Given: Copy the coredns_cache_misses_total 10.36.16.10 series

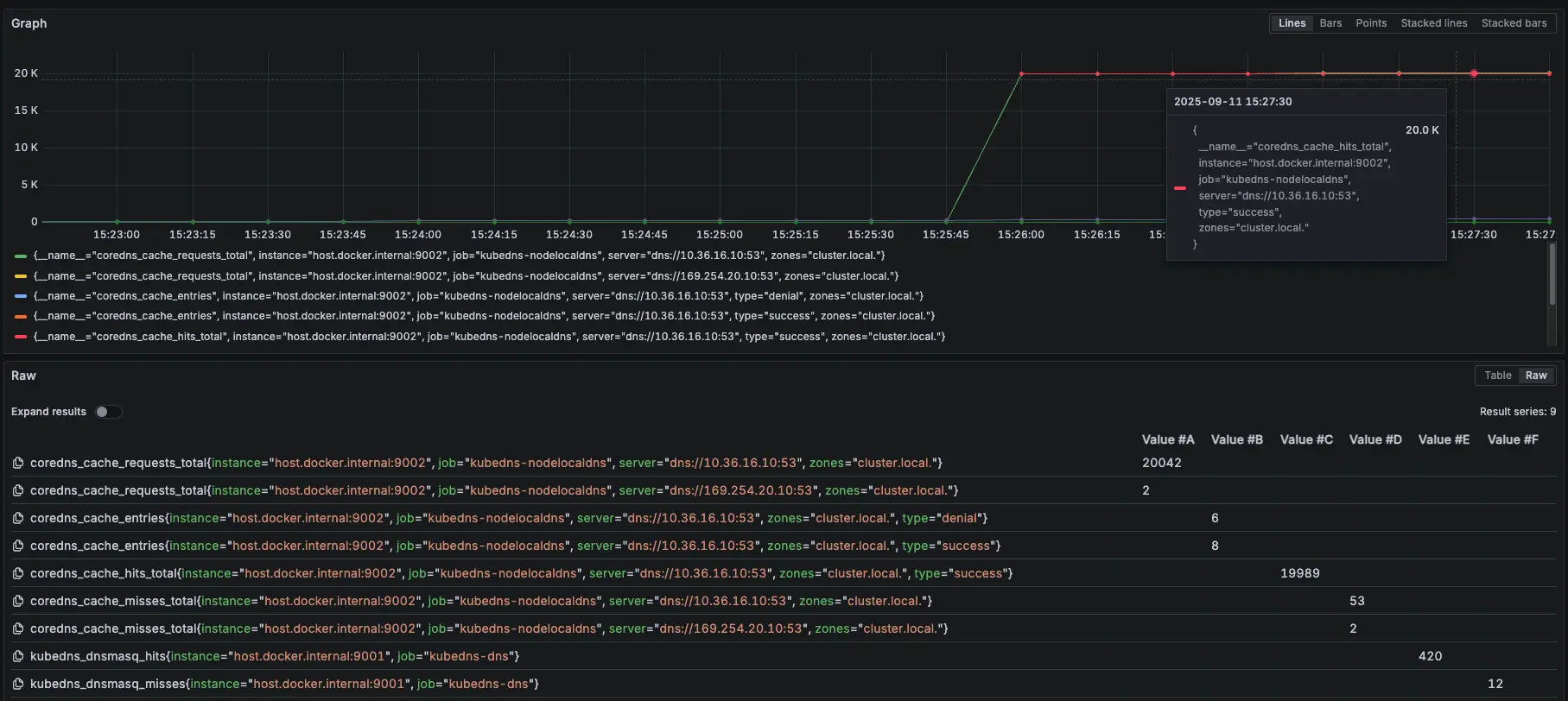Looking at the screenshot, I should (17, 602).
